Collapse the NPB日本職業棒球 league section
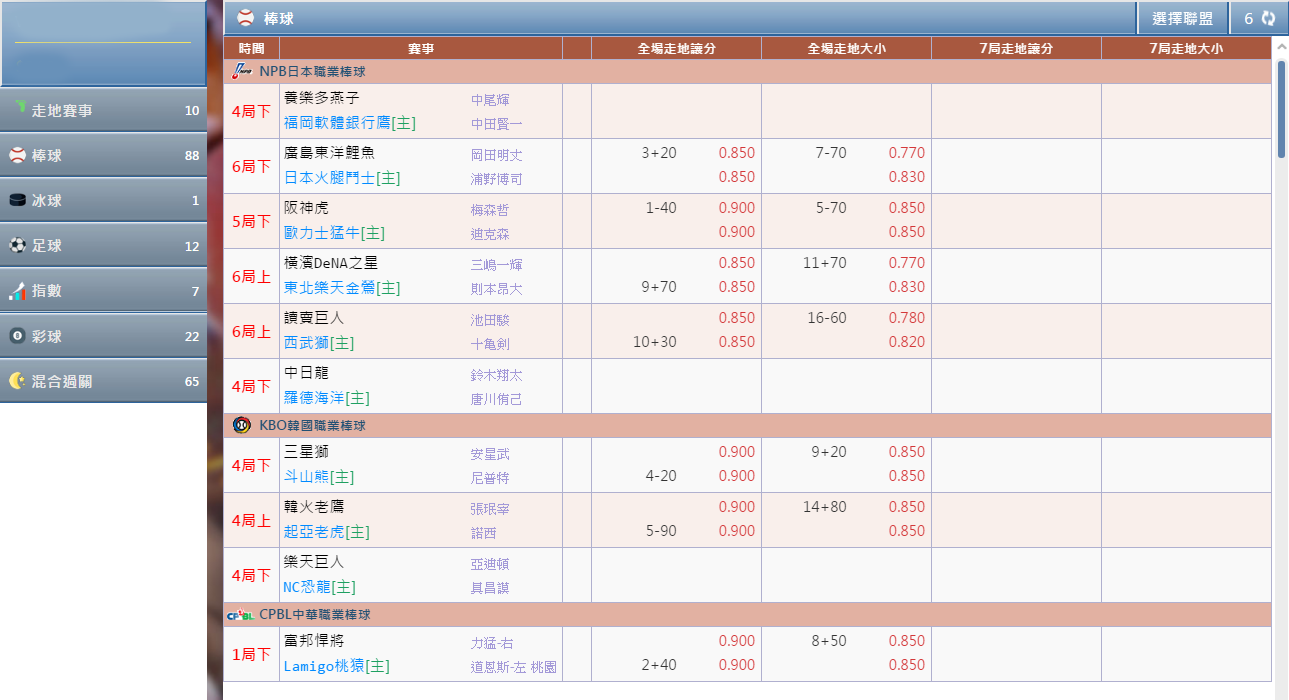1289x700 pixels. tap(747, 71)
